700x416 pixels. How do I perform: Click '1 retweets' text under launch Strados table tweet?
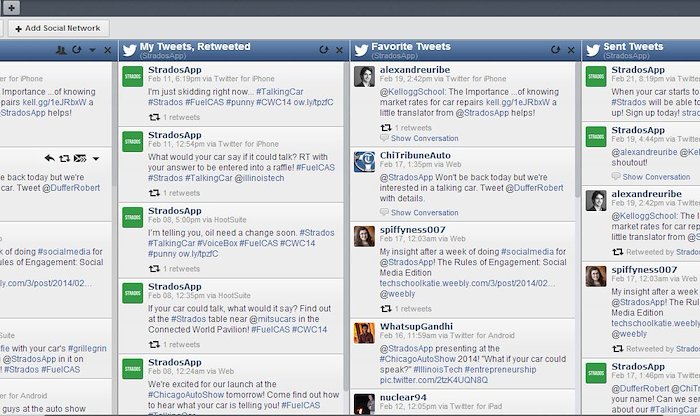181,345
